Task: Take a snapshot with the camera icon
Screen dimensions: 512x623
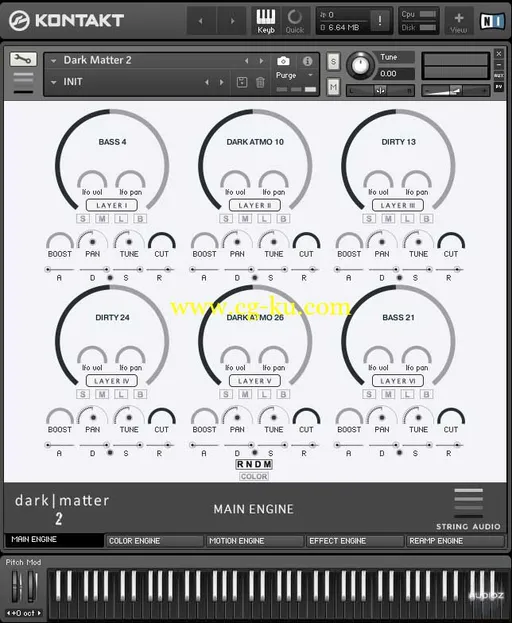Action: (283, 61)
